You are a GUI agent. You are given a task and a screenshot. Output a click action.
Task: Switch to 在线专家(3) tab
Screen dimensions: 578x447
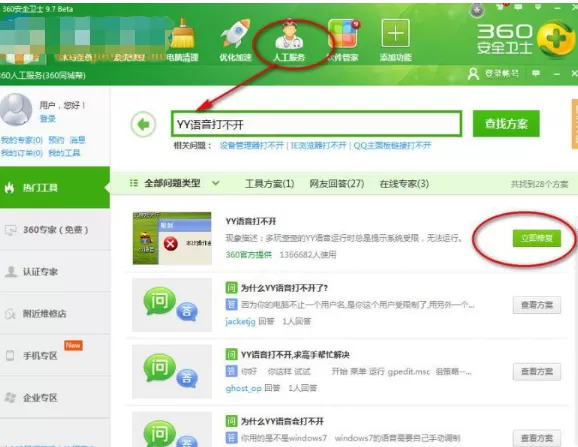pyautogui.click(x=404, y=184)
